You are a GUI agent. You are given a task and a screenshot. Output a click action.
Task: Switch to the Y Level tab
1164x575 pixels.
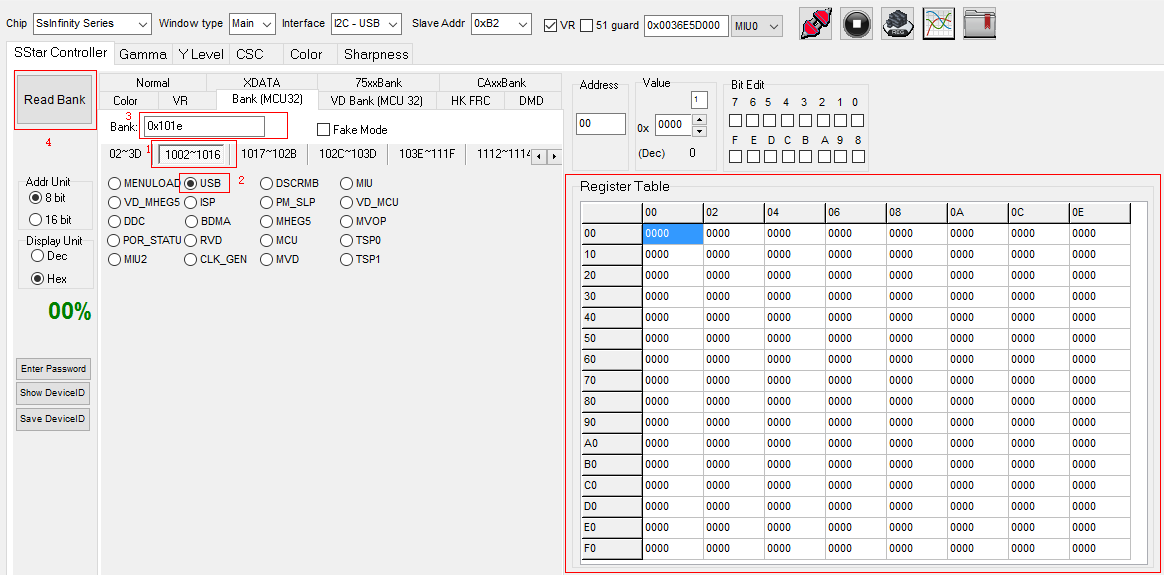(x=201, y=54)
